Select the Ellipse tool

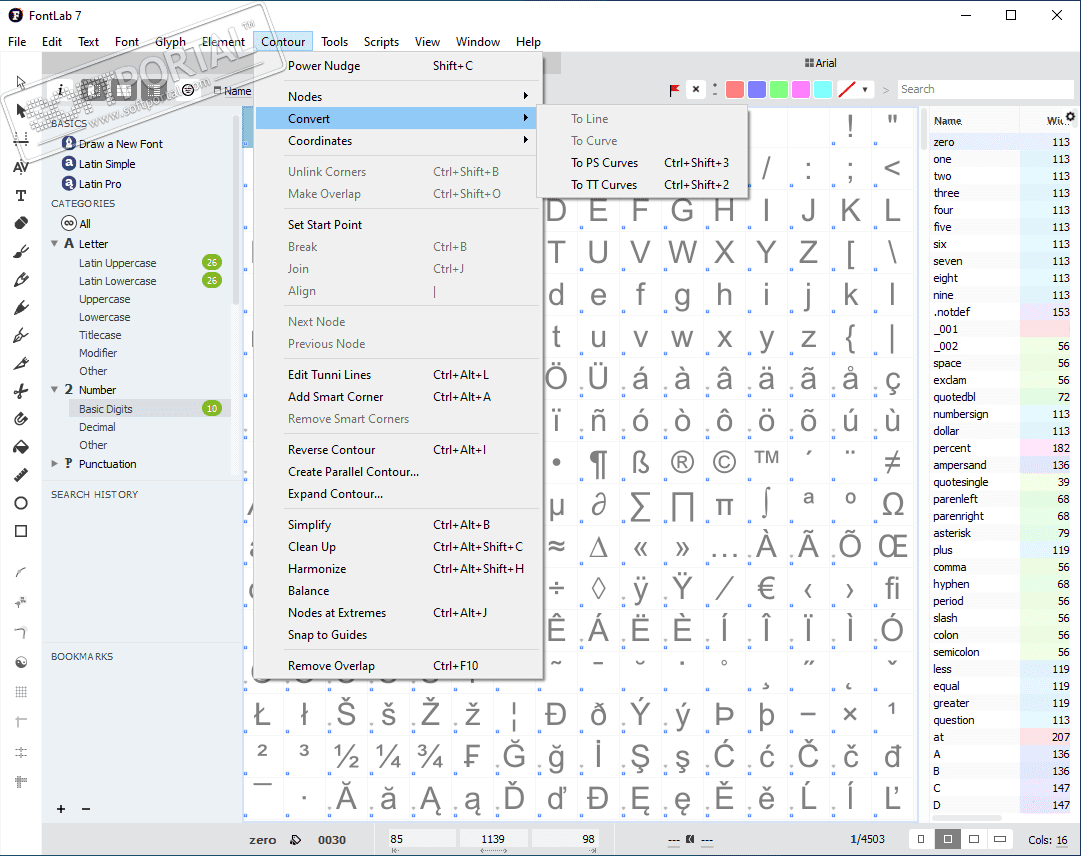21,503
